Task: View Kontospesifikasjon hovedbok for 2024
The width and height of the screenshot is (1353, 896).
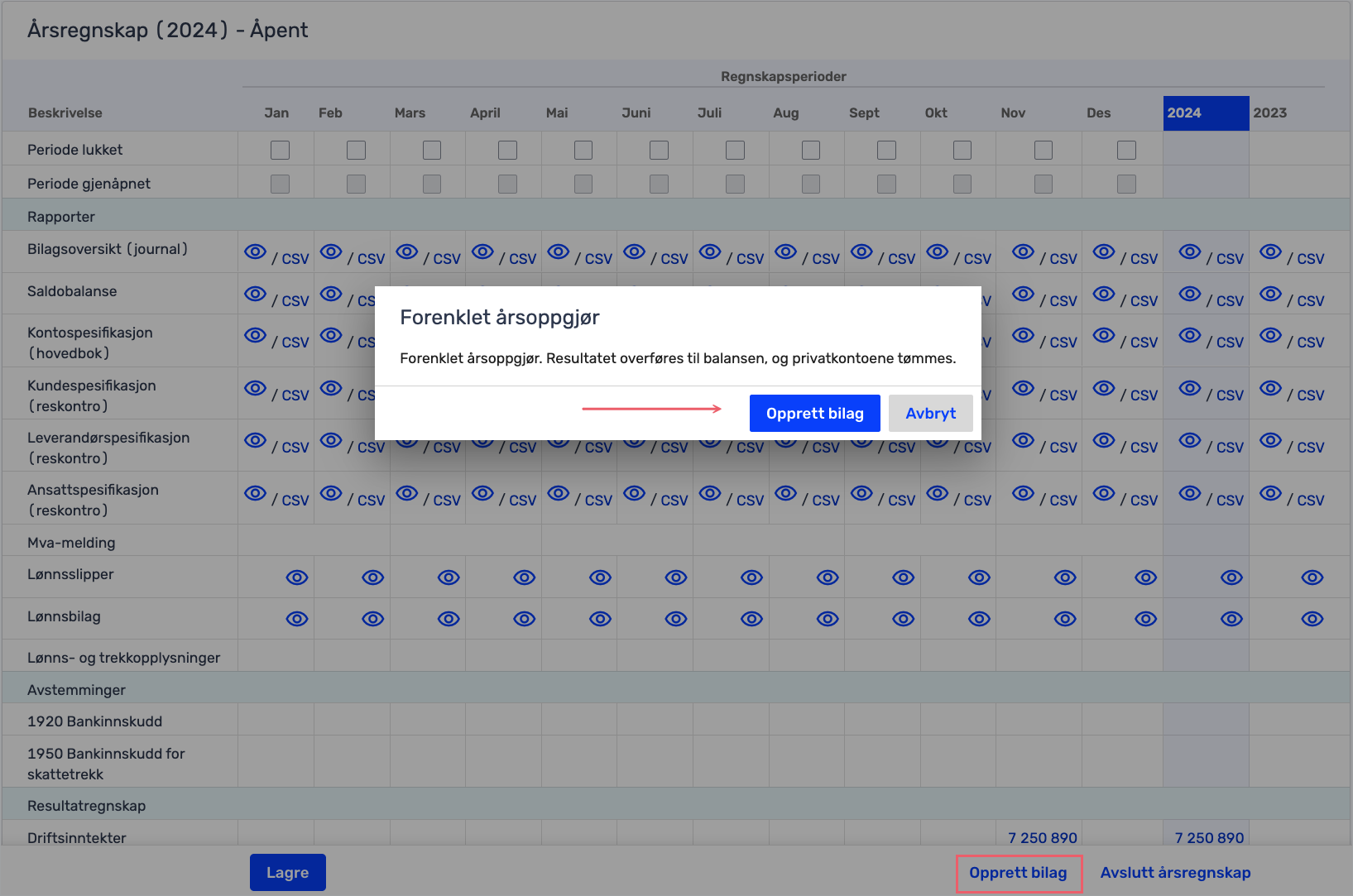Action: tap(1189, 336)
